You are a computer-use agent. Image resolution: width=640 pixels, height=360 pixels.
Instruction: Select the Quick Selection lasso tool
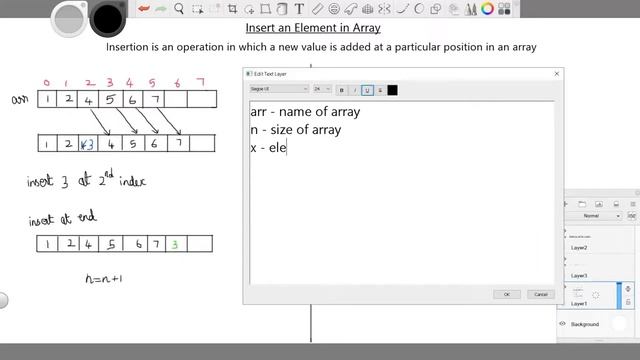coord(249,9)
